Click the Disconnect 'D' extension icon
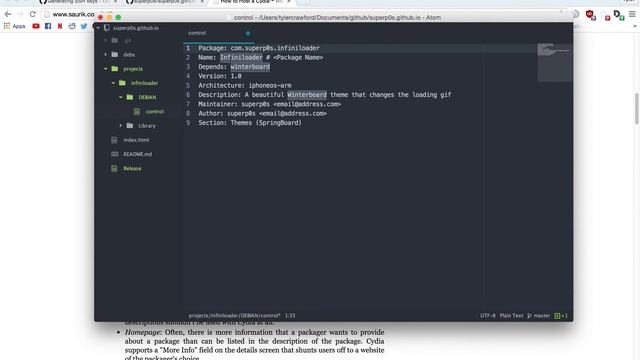Image resolution: width=640 pixels, height=360 pixels. point(618,15)
